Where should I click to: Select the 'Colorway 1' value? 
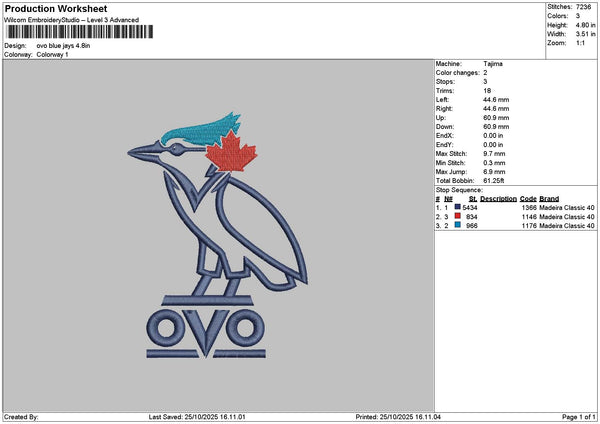coord(52,55)
